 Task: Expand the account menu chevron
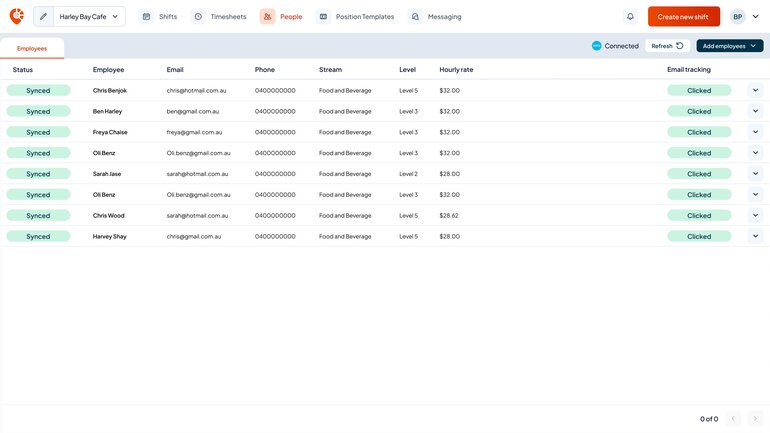tap(755, 17)
